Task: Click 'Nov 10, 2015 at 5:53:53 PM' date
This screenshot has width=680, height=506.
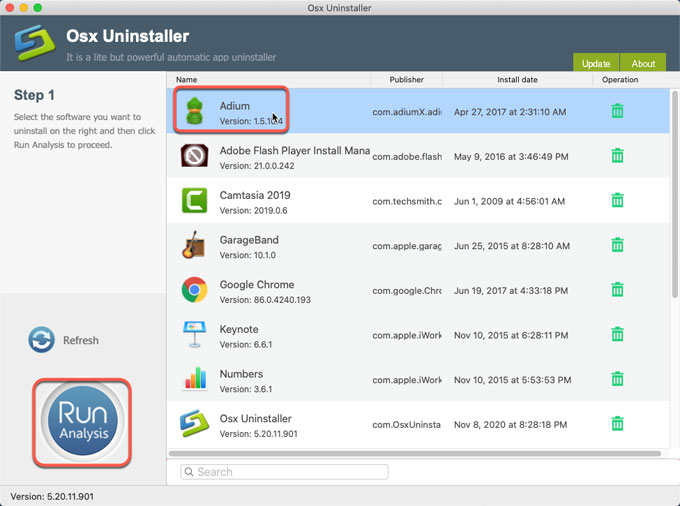Action: coord(512,380)
